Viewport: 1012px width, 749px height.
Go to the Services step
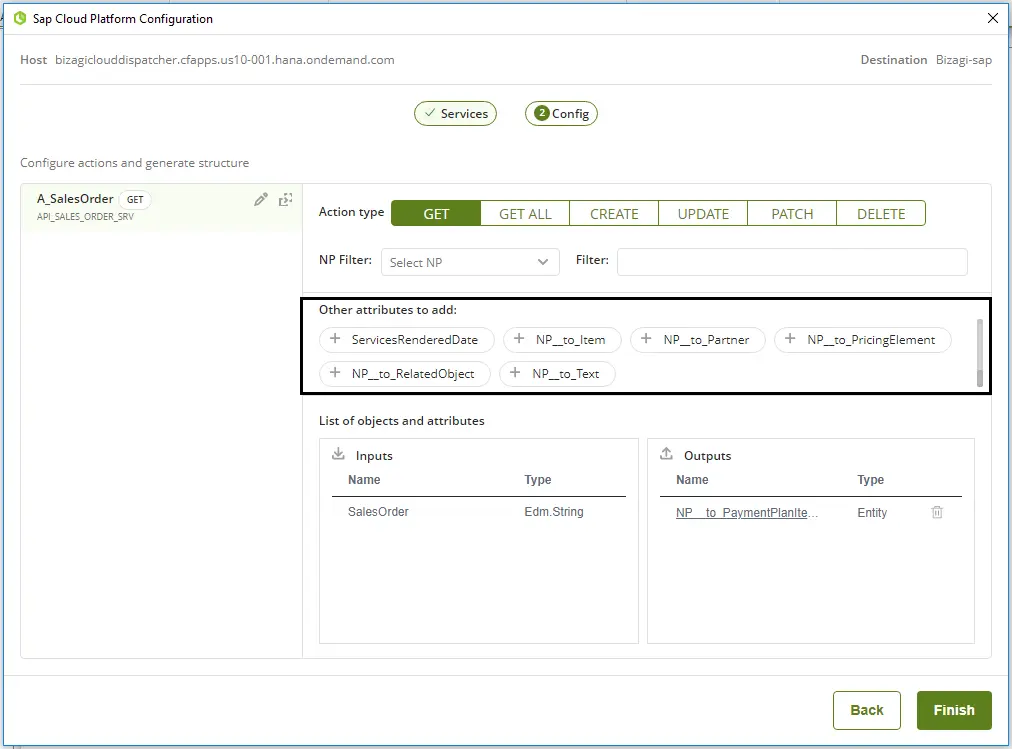pos(456,114)
